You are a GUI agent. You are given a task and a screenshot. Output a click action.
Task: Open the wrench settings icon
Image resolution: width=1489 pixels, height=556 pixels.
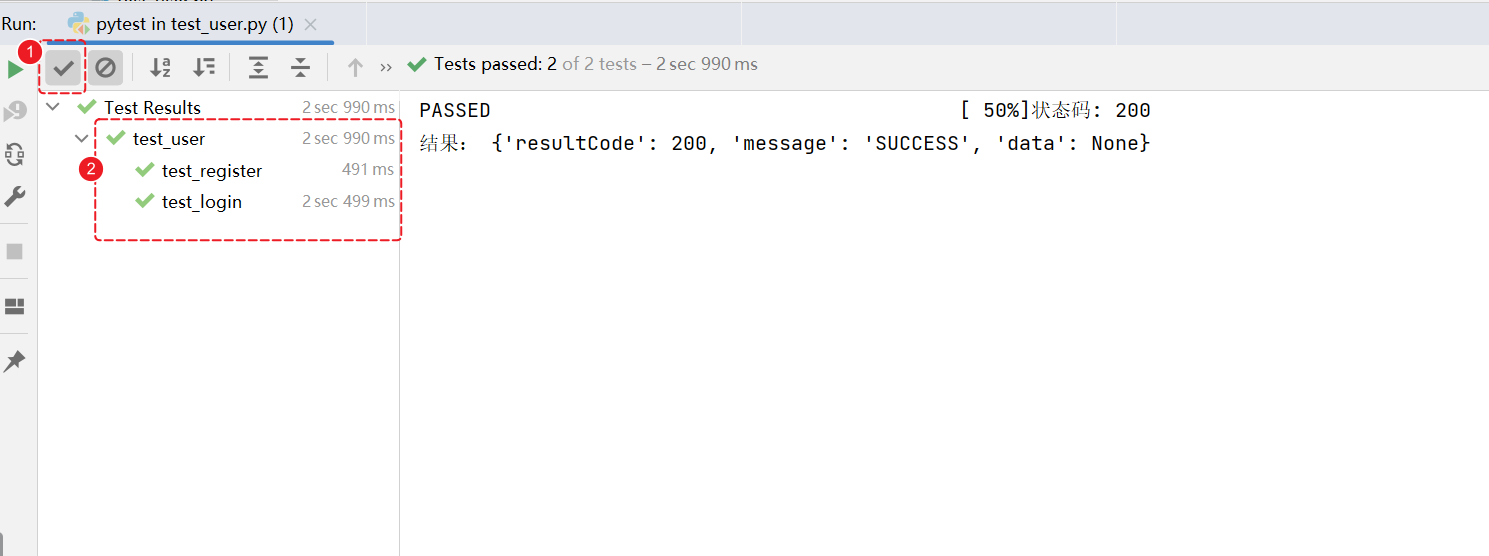point(15,196)
